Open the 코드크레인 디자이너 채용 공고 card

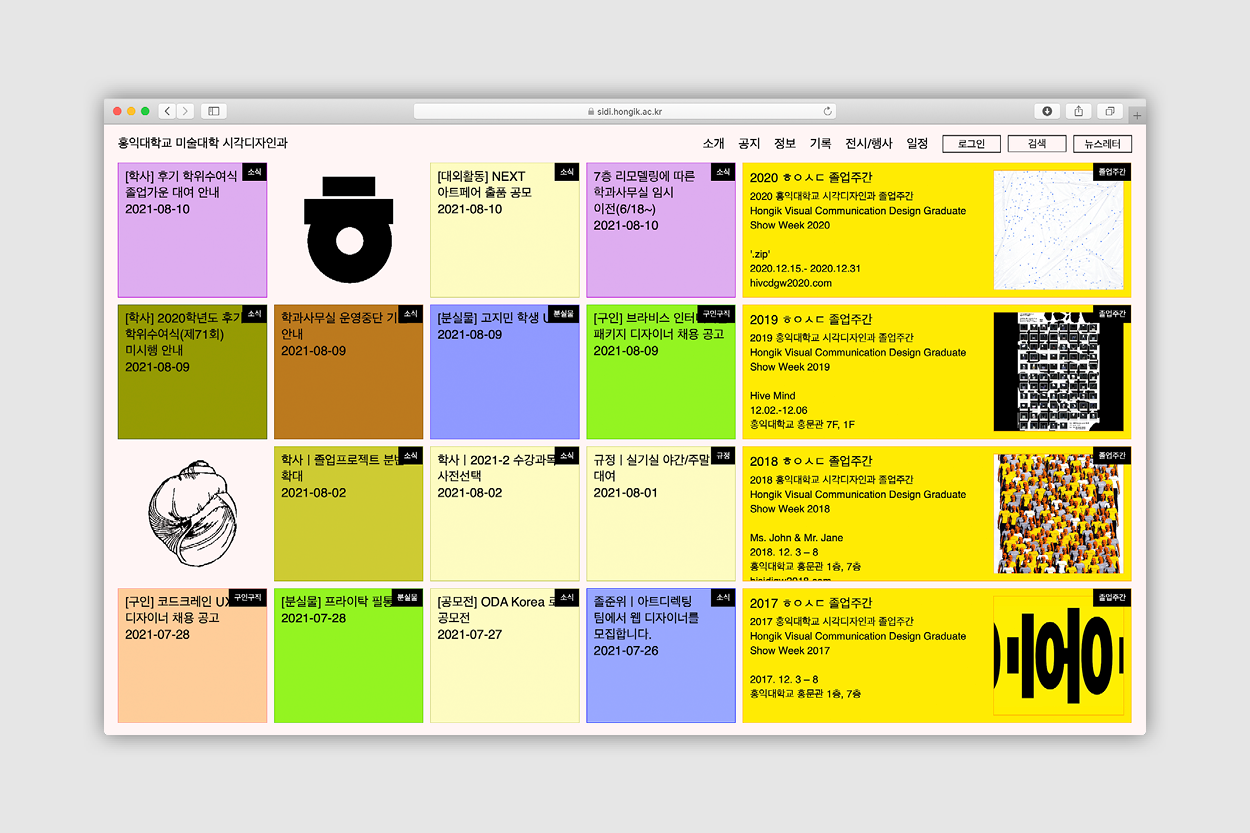[192, 656]
